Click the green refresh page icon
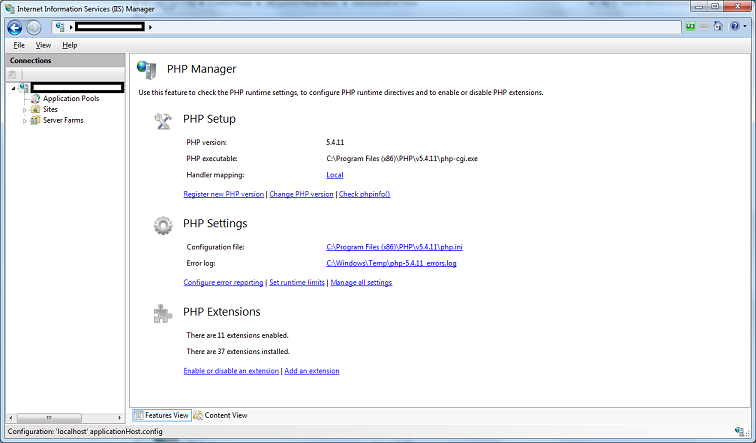This screenshot has height=443, width=756. (x=690, y=26)
